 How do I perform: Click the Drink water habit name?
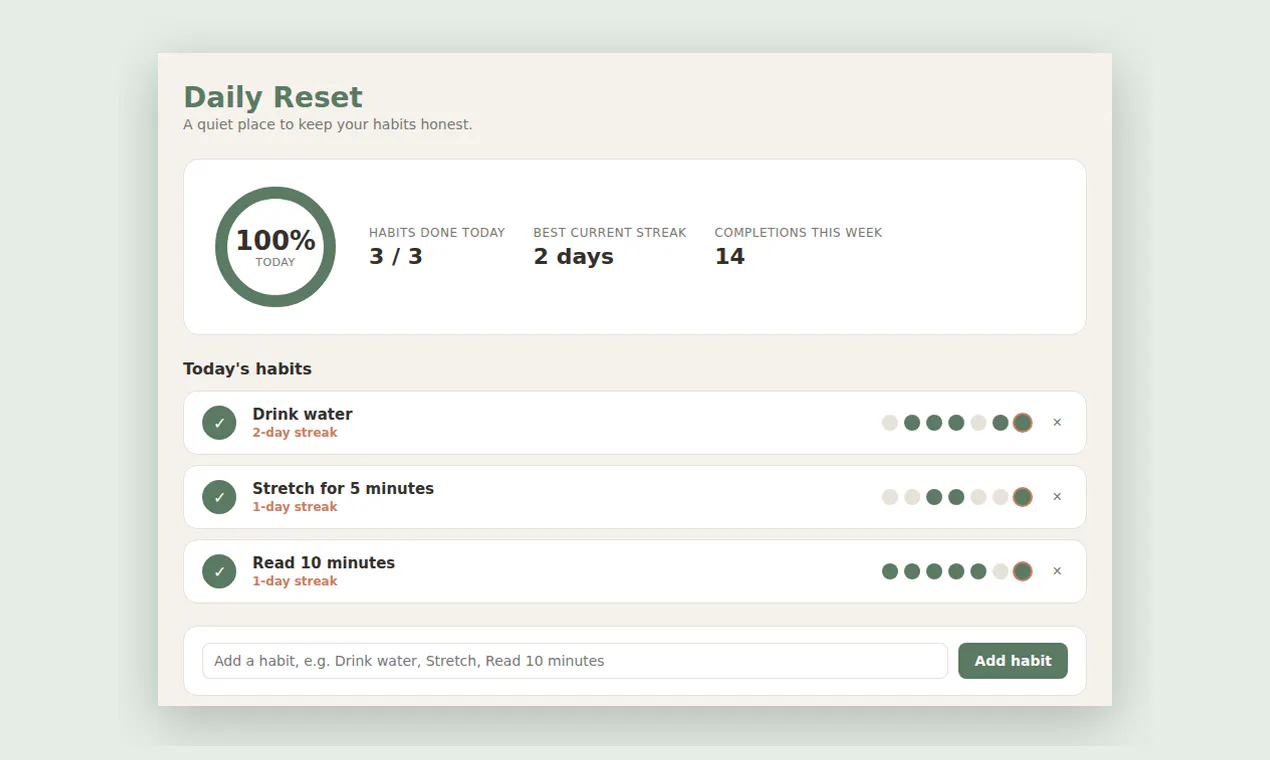click(x=302, y=414)
